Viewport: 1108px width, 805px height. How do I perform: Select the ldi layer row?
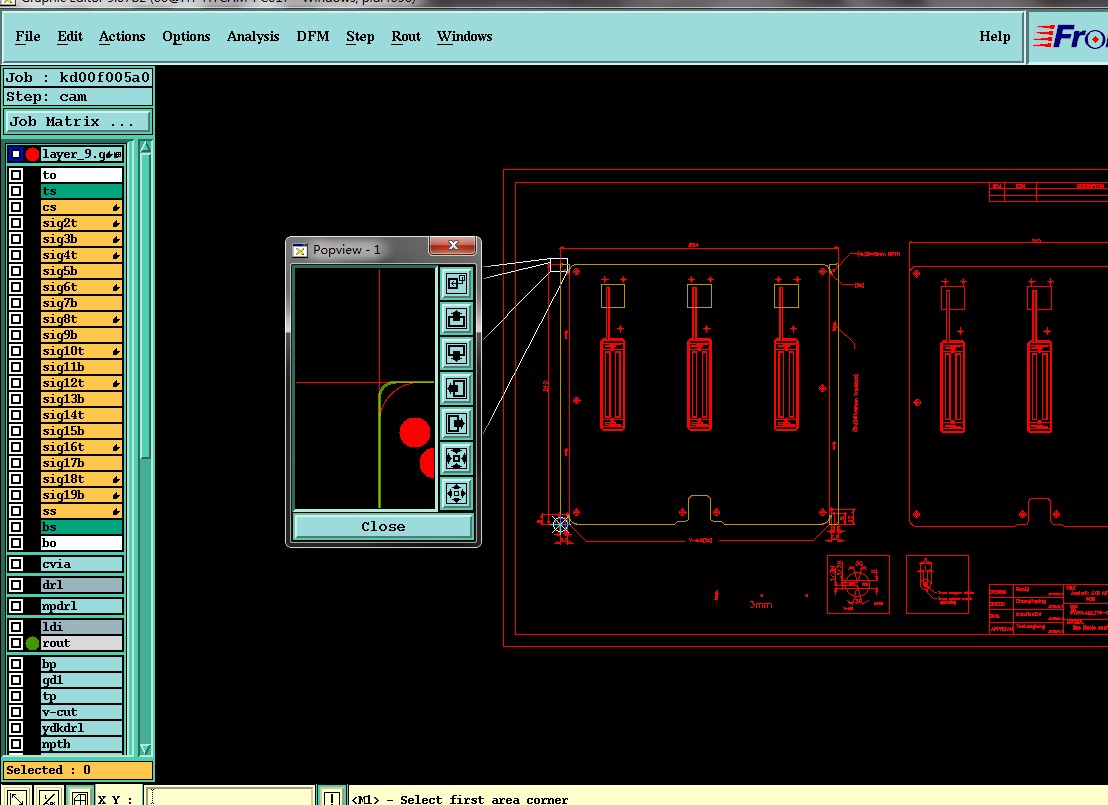81,627
